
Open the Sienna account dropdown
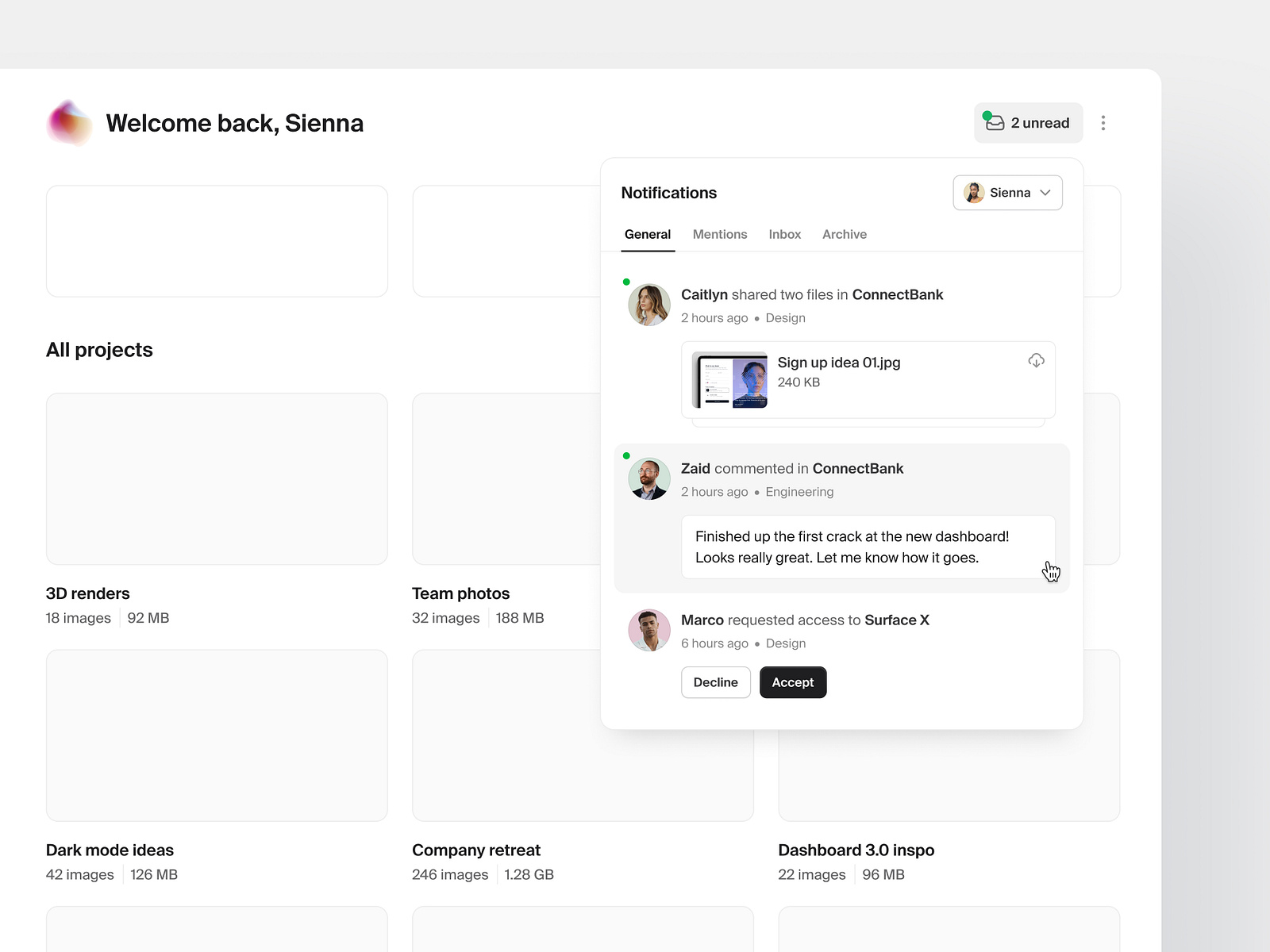[x=1007, y=192]
